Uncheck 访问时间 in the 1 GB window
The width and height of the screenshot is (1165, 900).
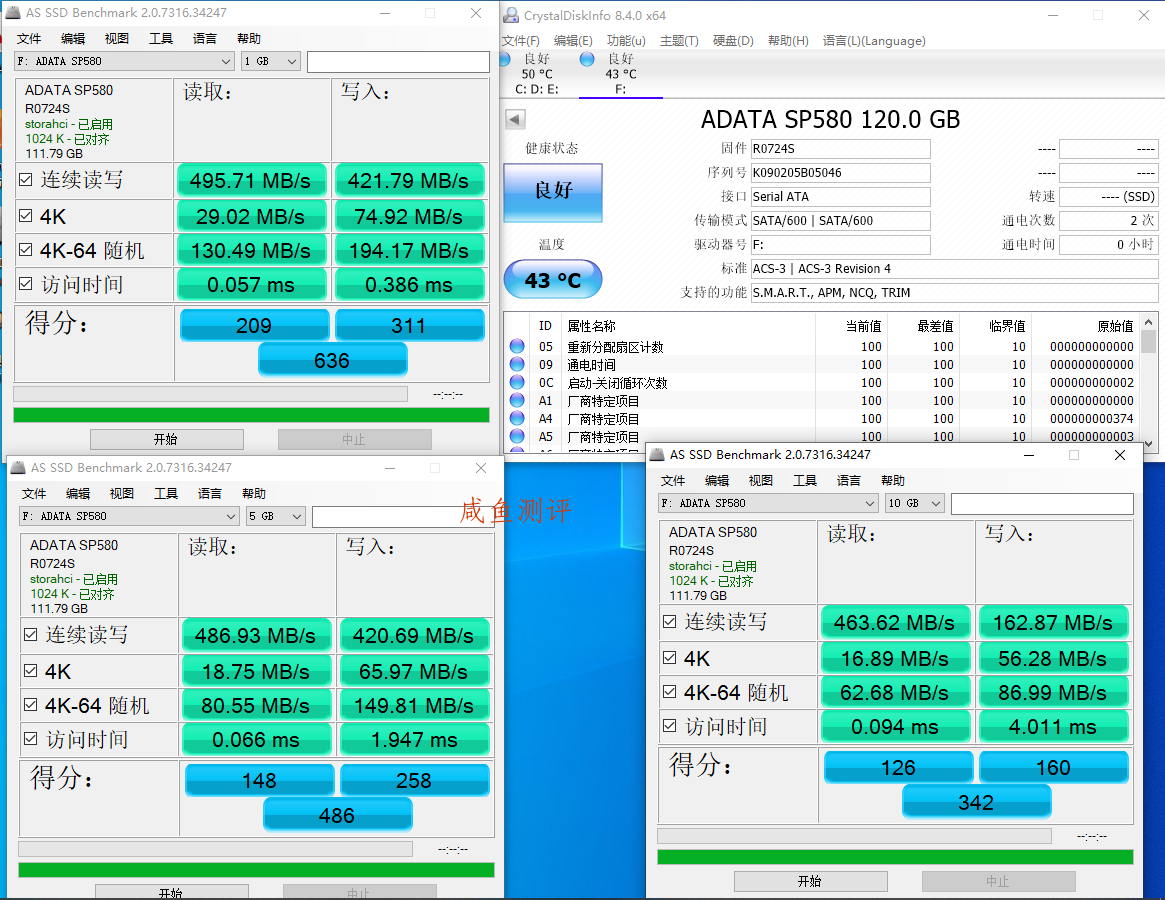(x=26, y=284)
